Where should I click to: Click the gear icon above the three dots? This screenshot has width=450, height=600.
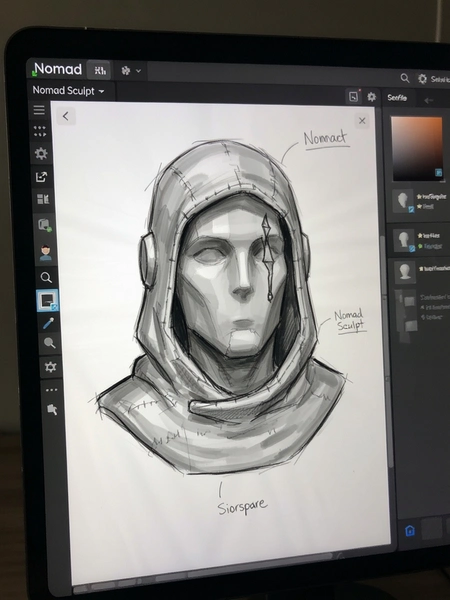(x=51, y=367)
